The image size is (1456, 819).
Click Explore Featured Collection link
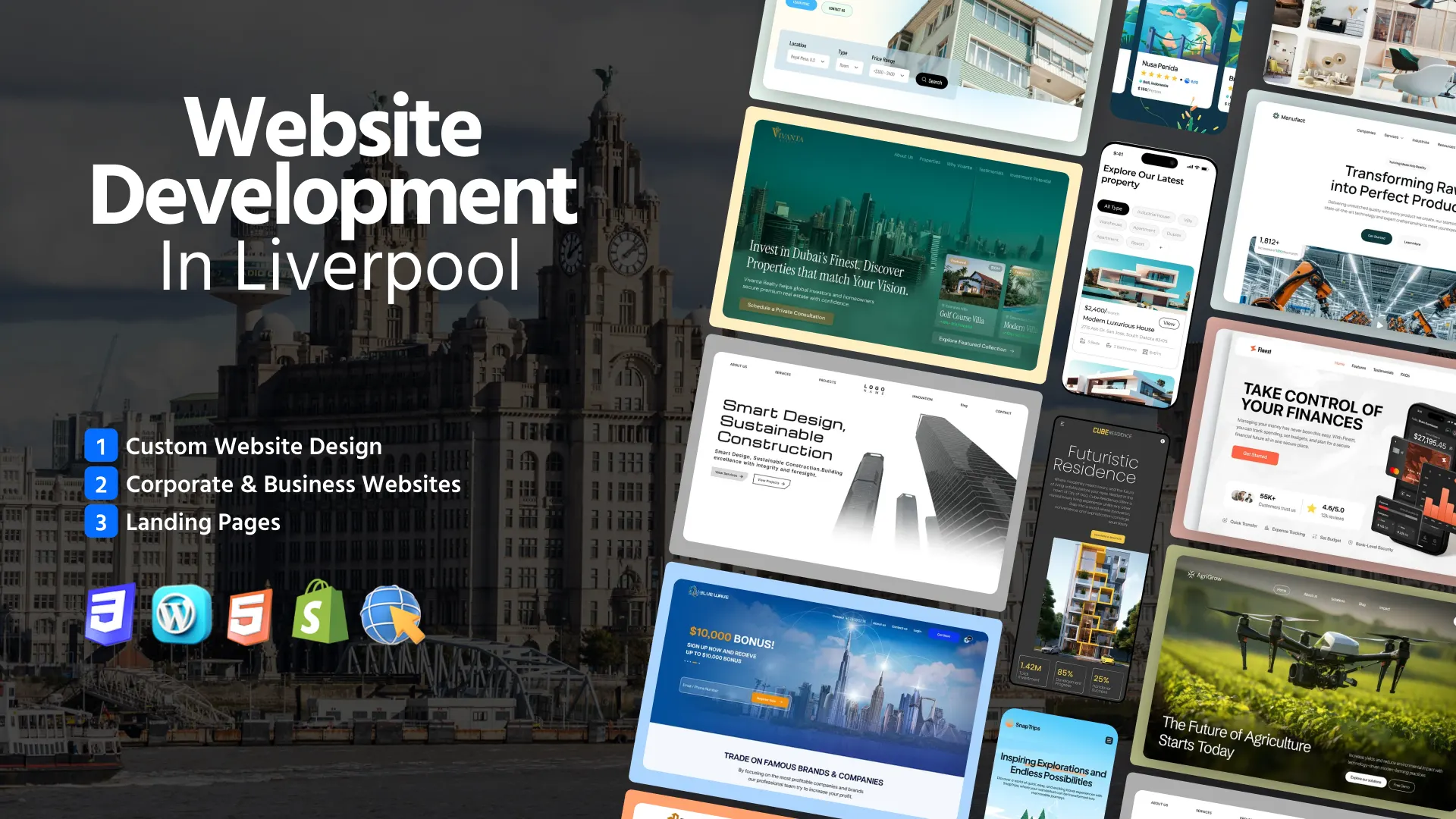pyautogui.click(x=975, y=345)
